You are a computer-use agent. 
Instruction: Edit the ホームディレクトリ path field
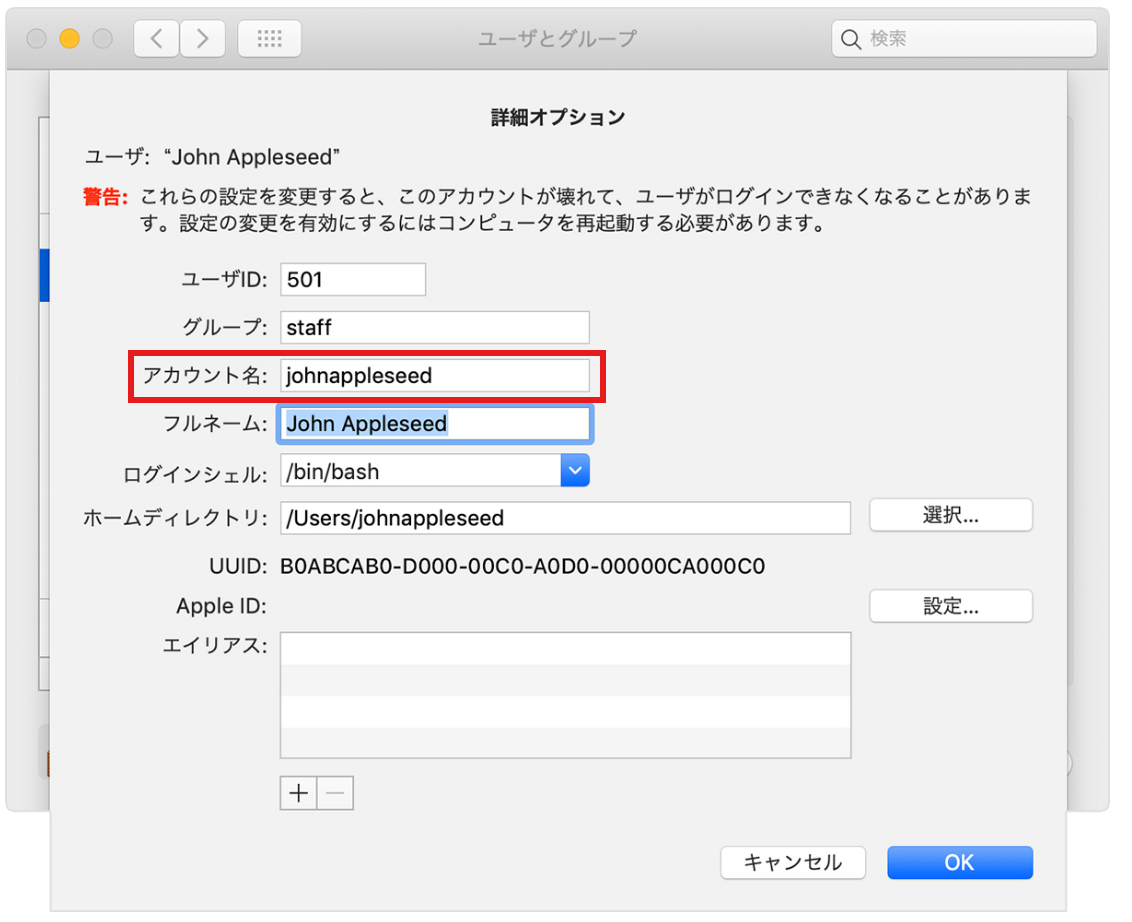(x=565, y=518)
